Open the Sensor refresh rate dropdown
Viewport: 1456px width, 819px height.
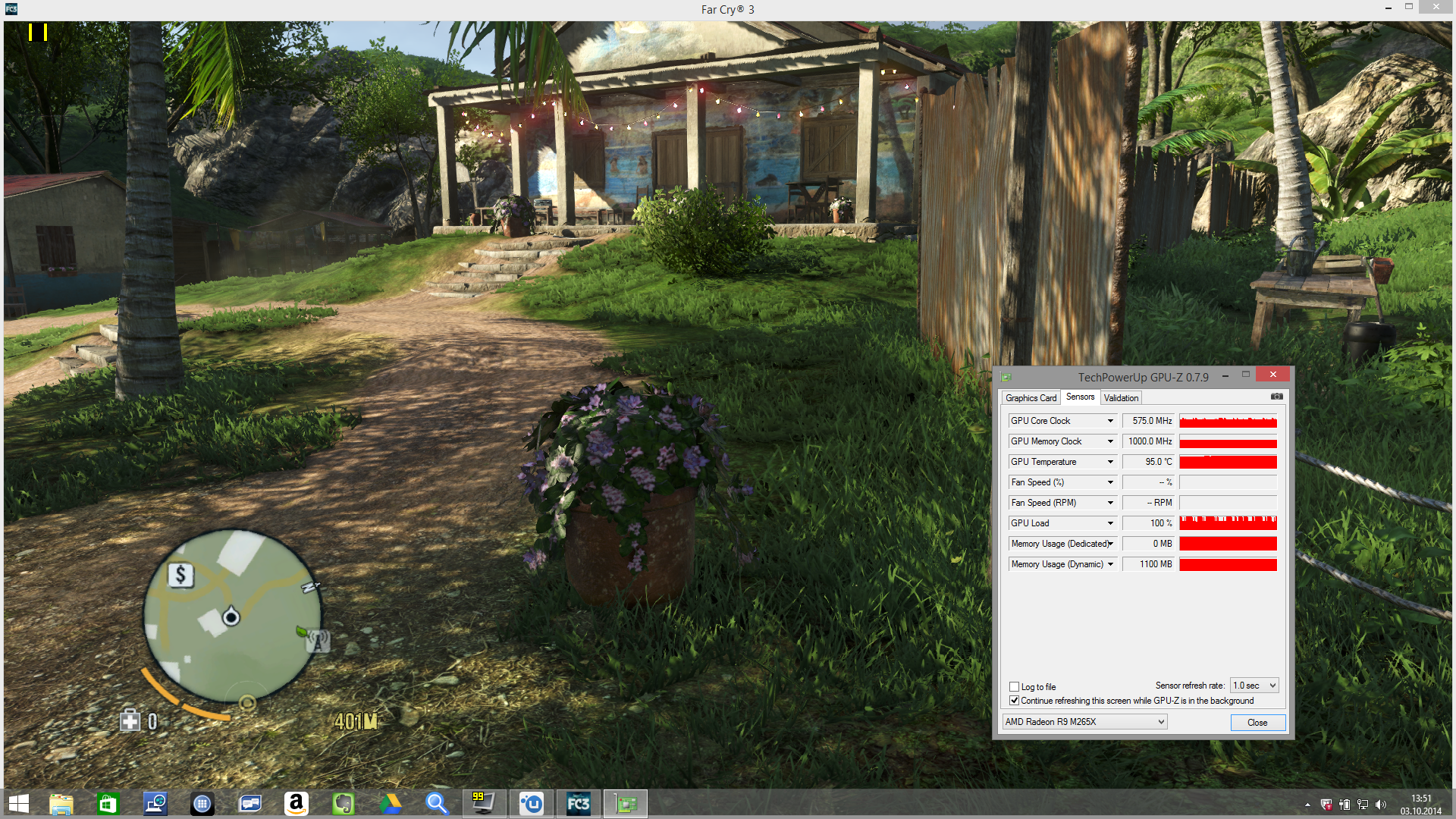pos(1254,686)
